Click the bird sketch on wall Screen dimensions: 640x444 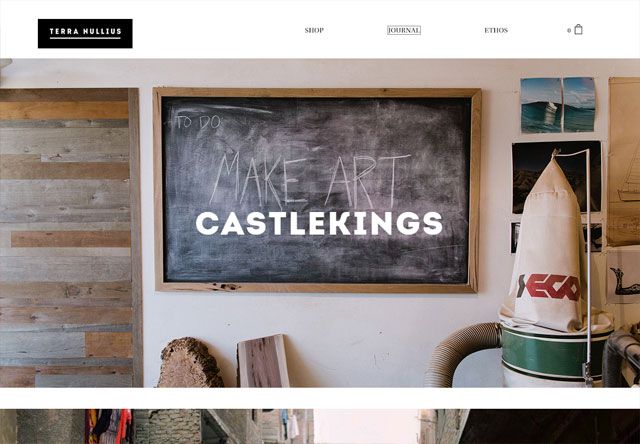pyautogui.click(x=623, y=277)
